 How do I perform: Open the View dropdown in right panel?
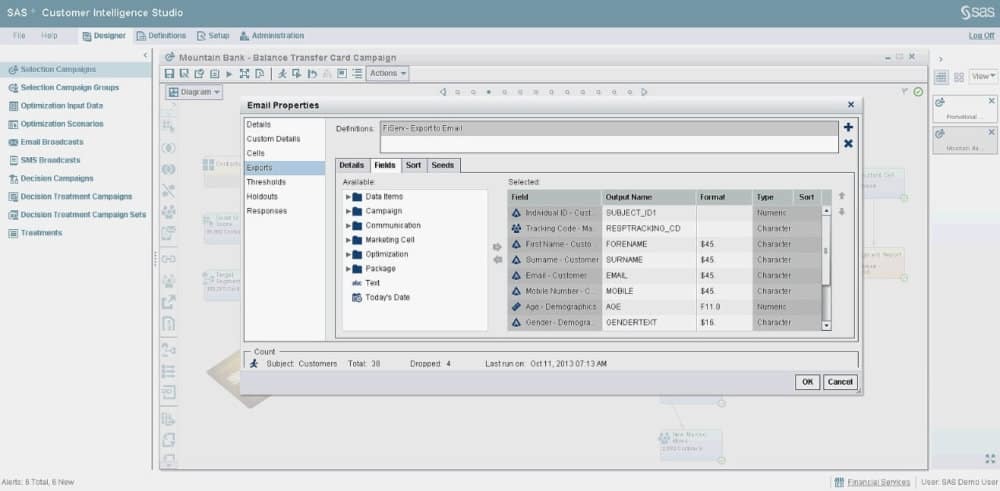pyautogui.click(x=982, y=76)
